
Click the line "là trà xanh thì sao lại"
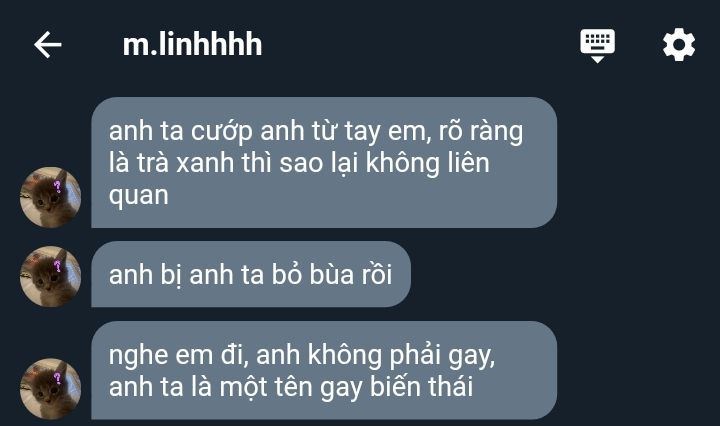[x=233, y=163]
